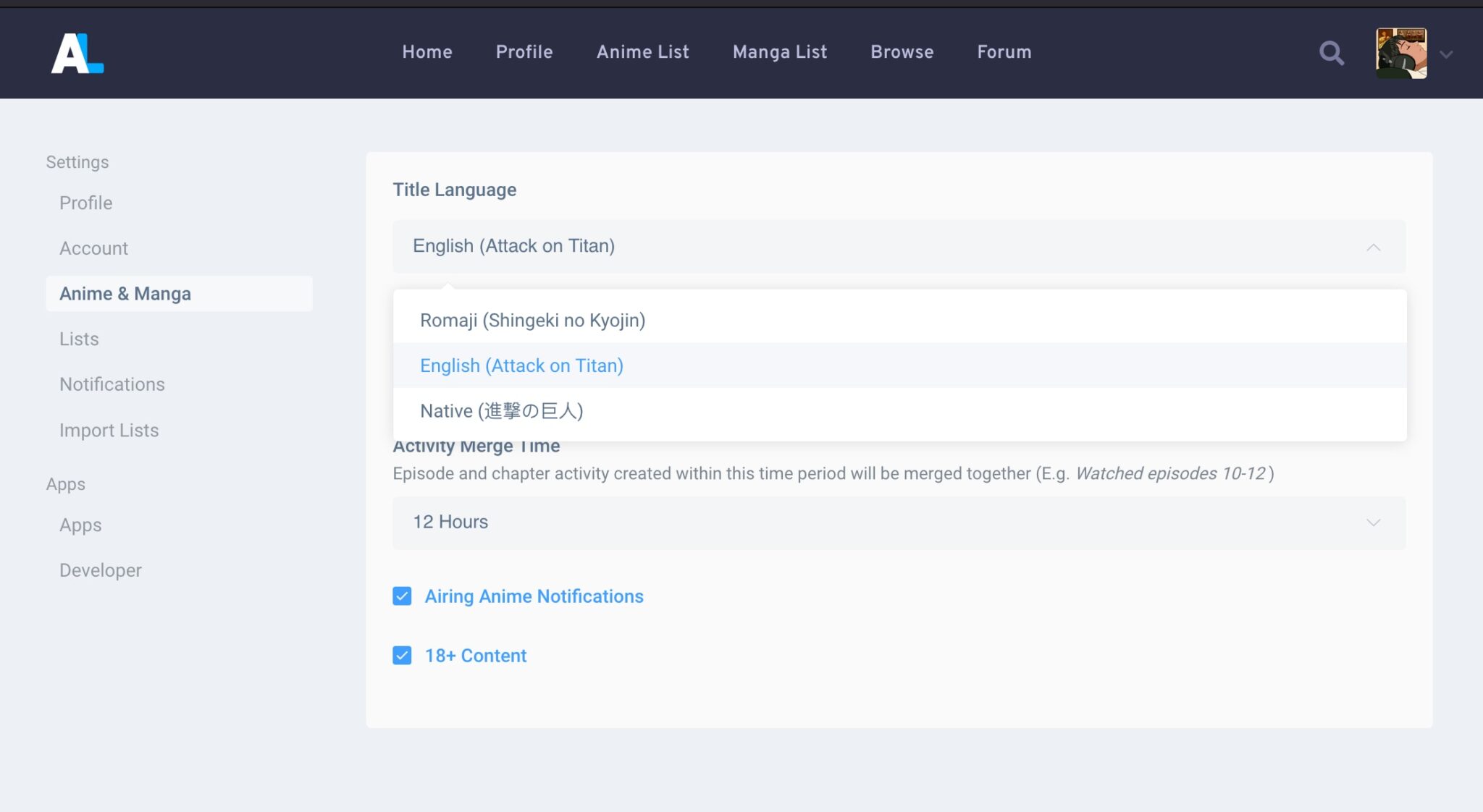Click the Browse navigation item
The height and width of the screenshot is (812, 1483).
click(902, 52)
